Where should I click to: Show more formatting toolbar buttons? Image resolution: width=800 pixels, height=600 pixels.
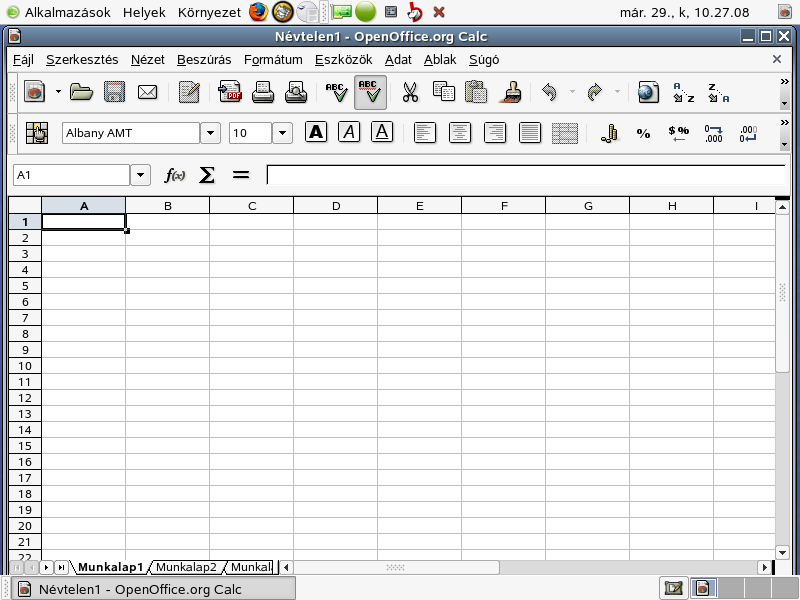785,122
